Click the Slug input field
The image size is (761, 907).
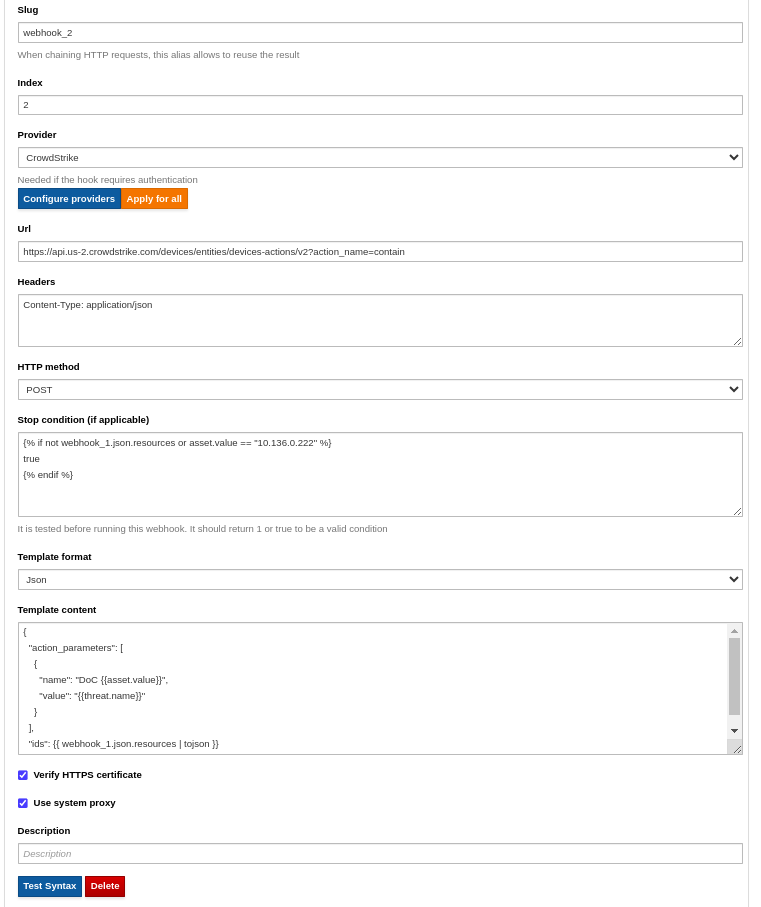380,33
